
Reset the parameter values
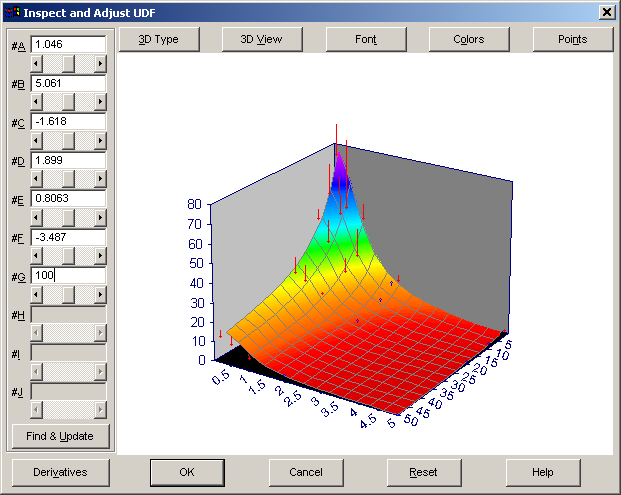(x=423, y=472)
